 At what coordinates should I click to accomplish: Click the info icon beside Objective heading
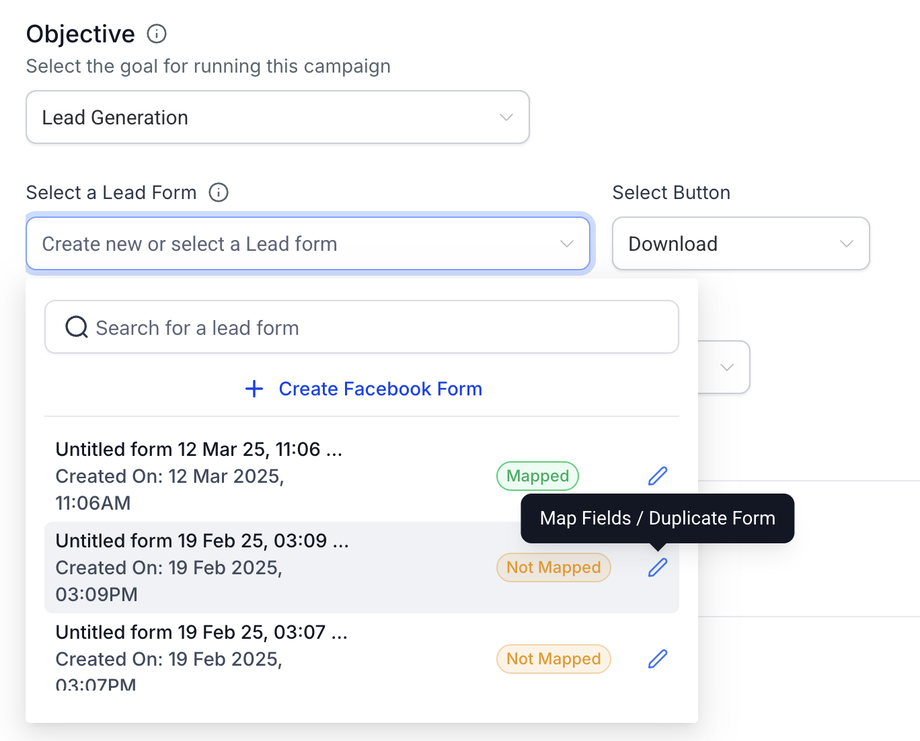(x=156, y=34)
